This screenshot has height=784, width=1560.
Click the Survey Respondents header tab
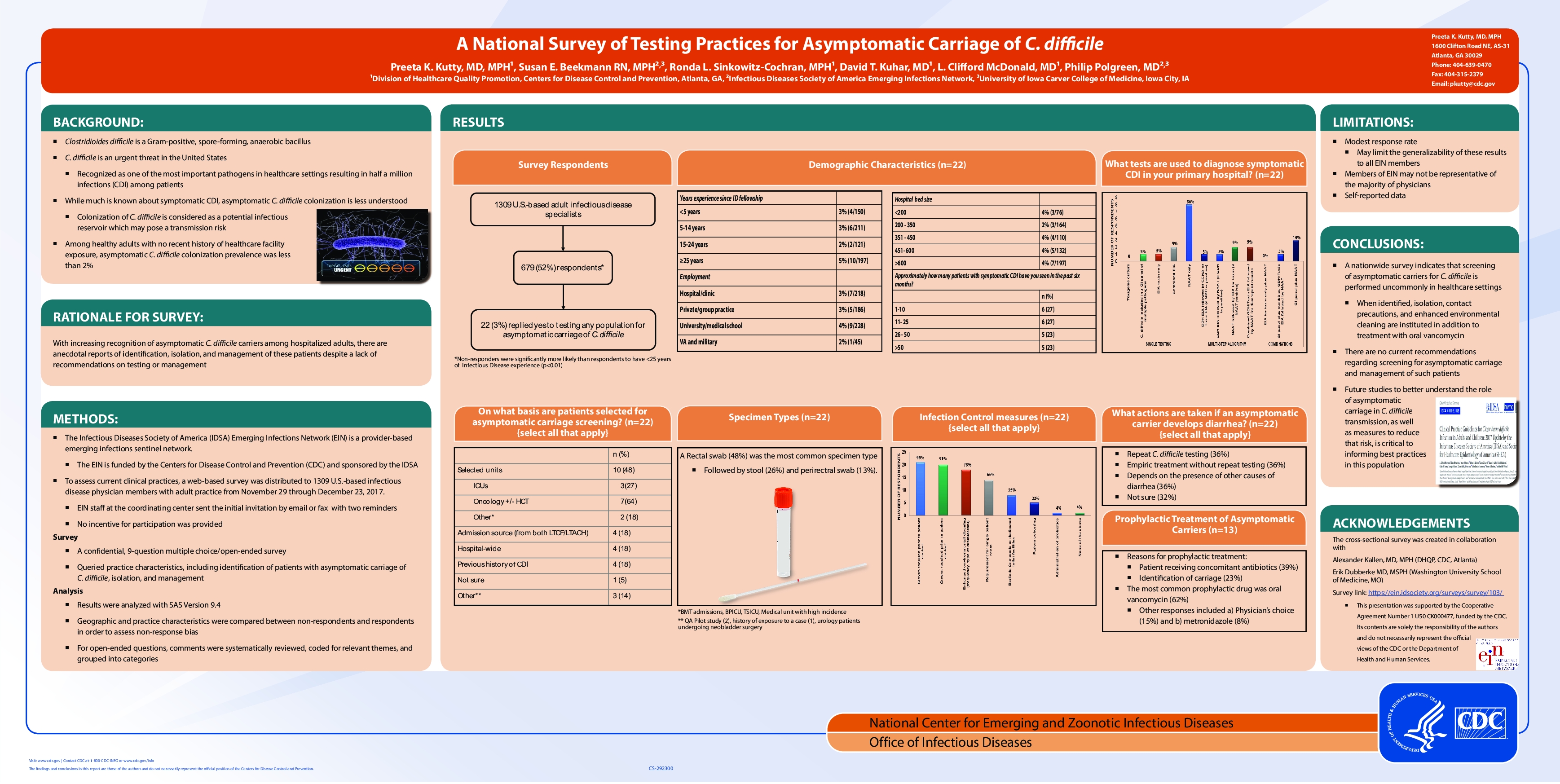(563, 165)
